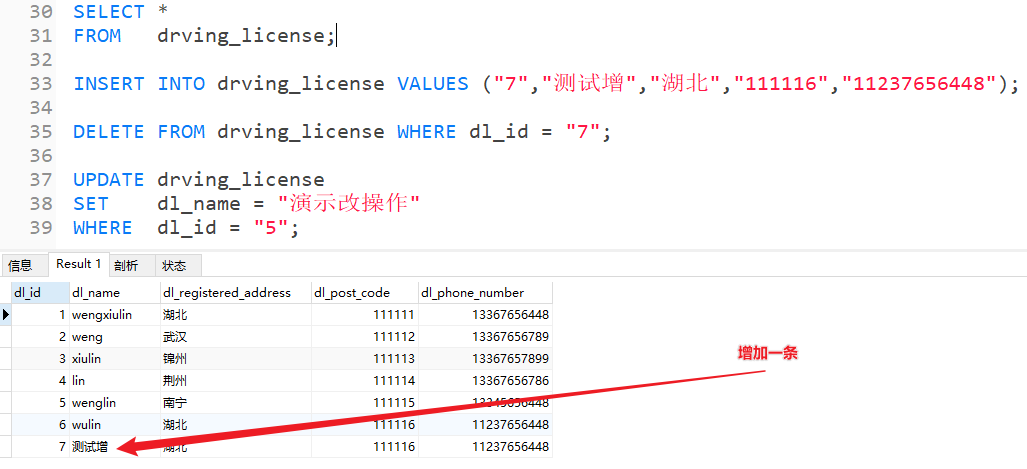Select the 湖北 address cell in wulin's row
Viewport: 1027px width, 469px height.
click(236, 424)
